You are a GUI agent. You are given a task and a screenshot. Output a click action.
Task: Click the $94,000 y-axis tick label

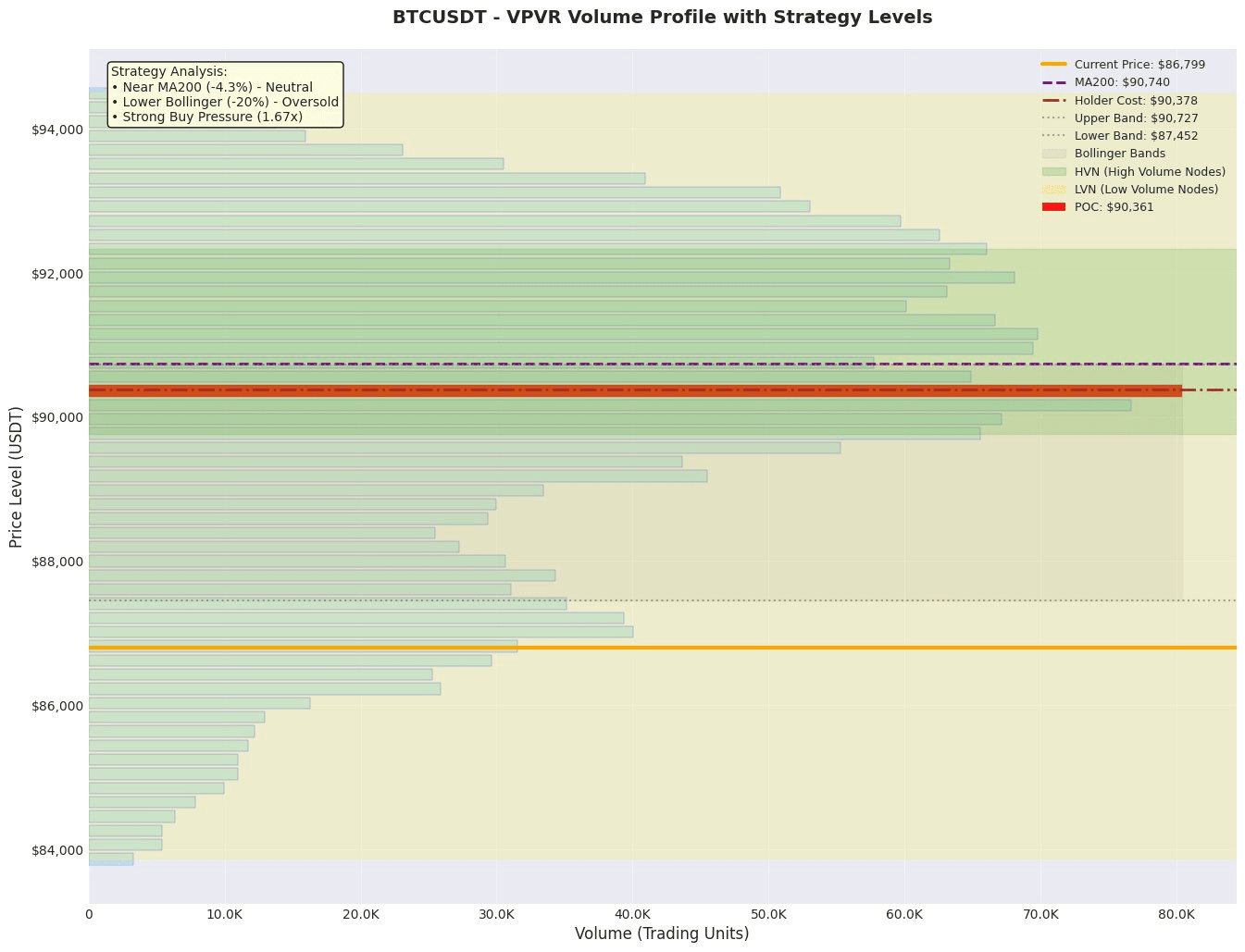(x=57, y=130)
